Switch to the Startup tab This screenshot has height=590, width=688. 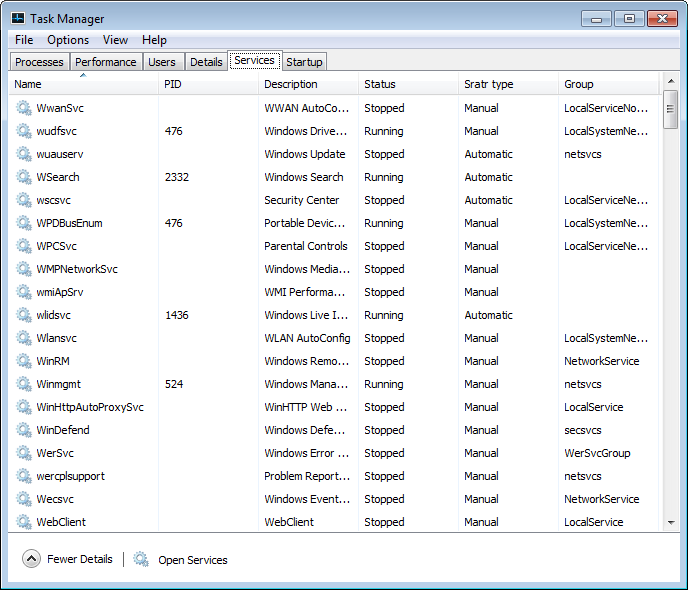tap(305, 62)
